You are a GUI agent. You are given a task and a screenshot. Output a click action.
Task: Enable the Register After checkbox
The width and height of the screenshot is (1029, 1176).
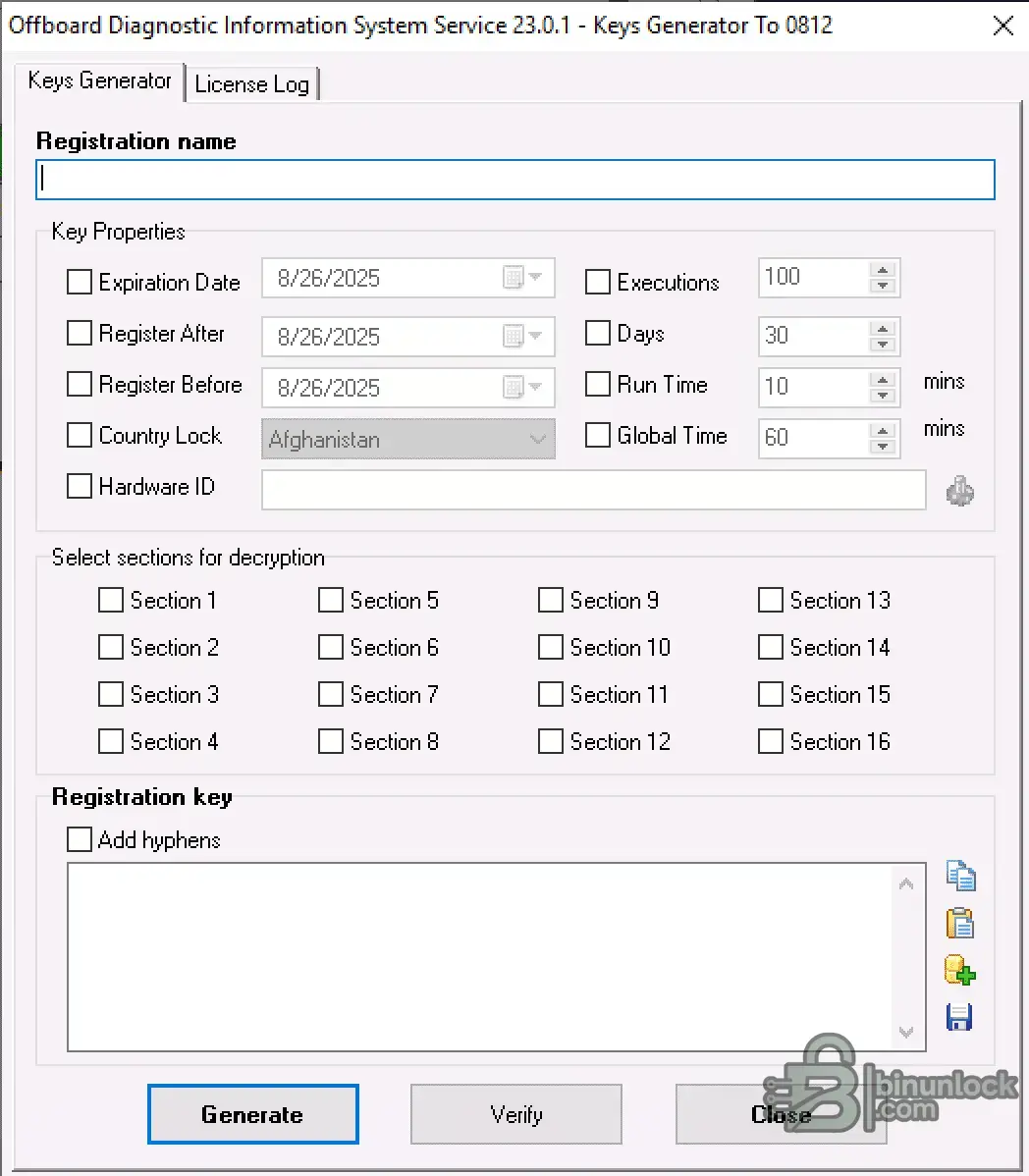(80, 333)
